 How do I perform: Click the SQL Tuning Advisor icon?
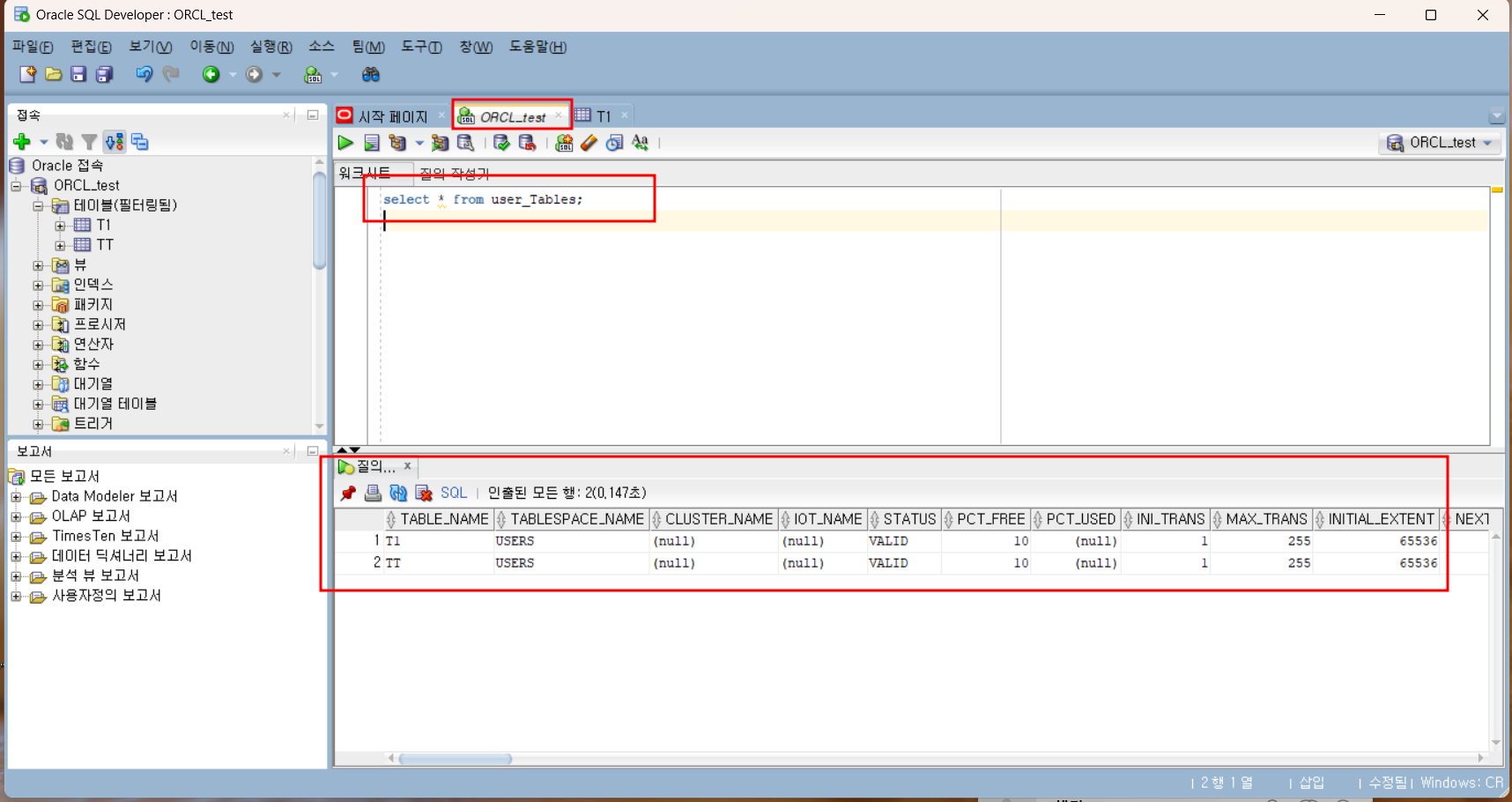click(465, 143)
